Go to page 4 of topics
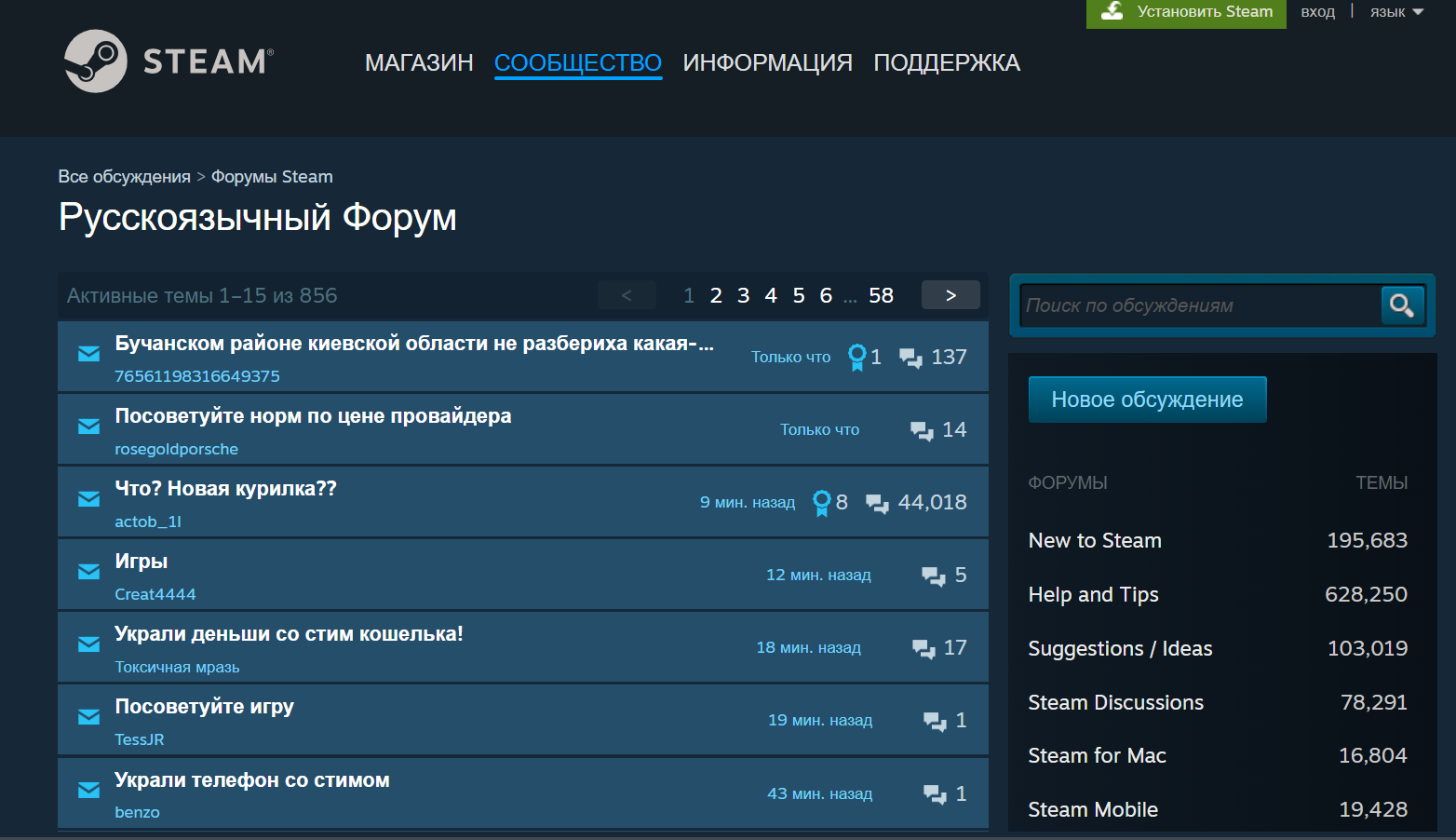 click(x=771, y=295)
